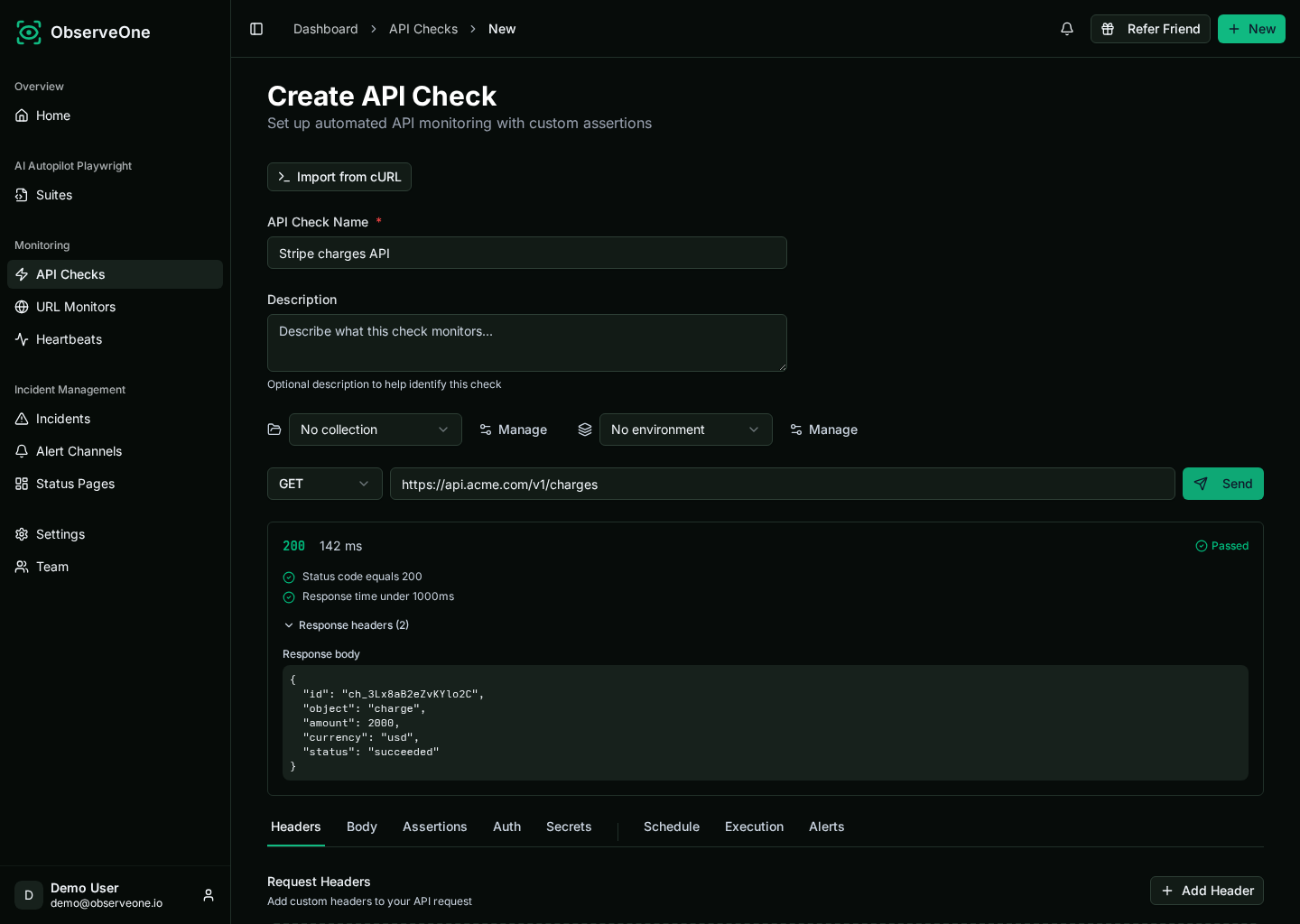Click the D avatar for Demo User
Viewport: 1300px width, 924px height.
[29, 895]
